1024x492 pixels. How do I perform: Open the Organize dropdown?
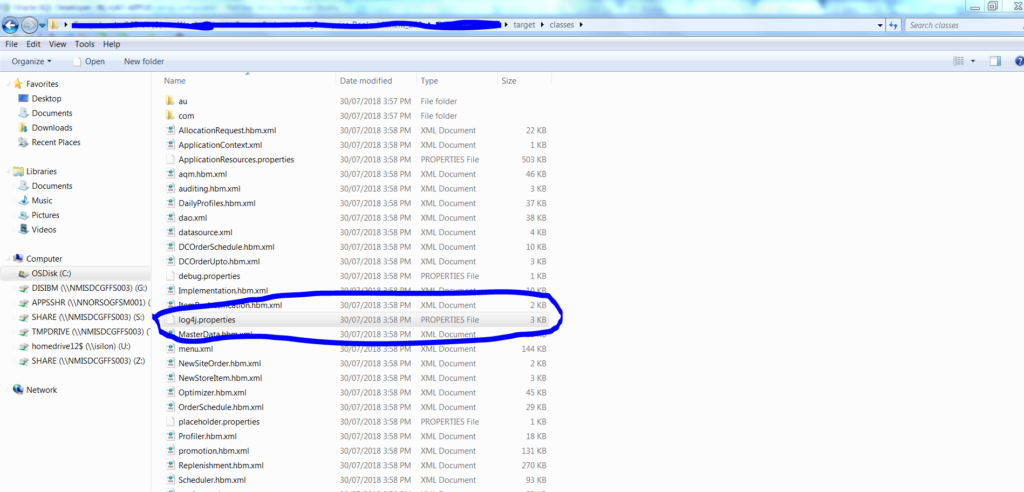(31, 61)
